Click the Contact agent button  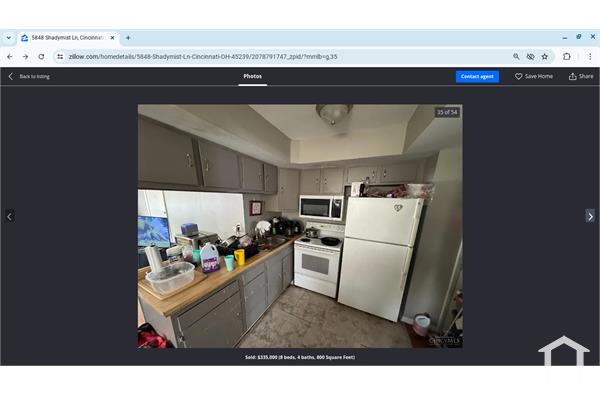pyautogui.click(x=477, y=77)
